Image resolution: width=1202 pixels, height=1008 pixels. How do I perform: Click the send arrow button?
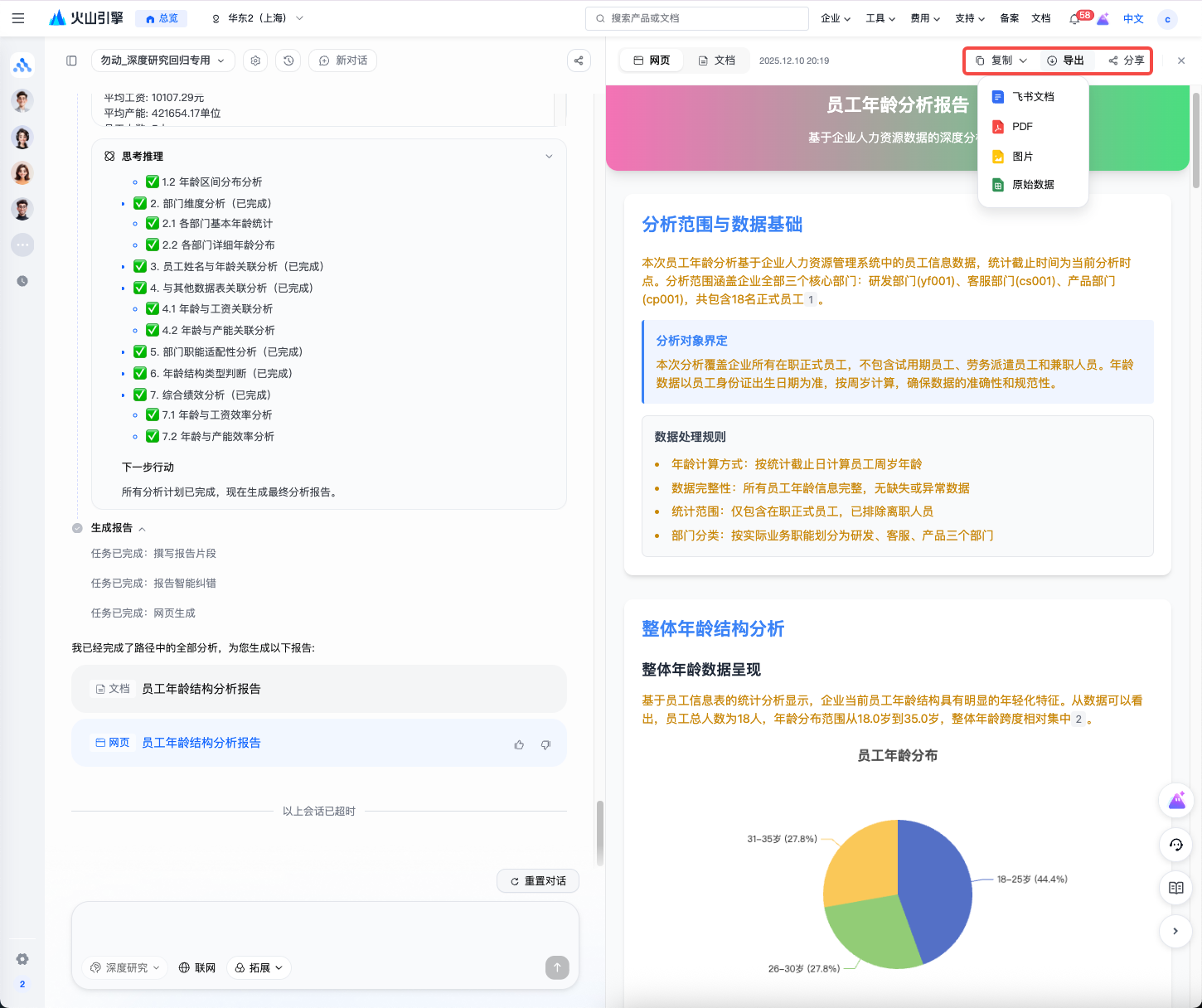coord(557,967)
